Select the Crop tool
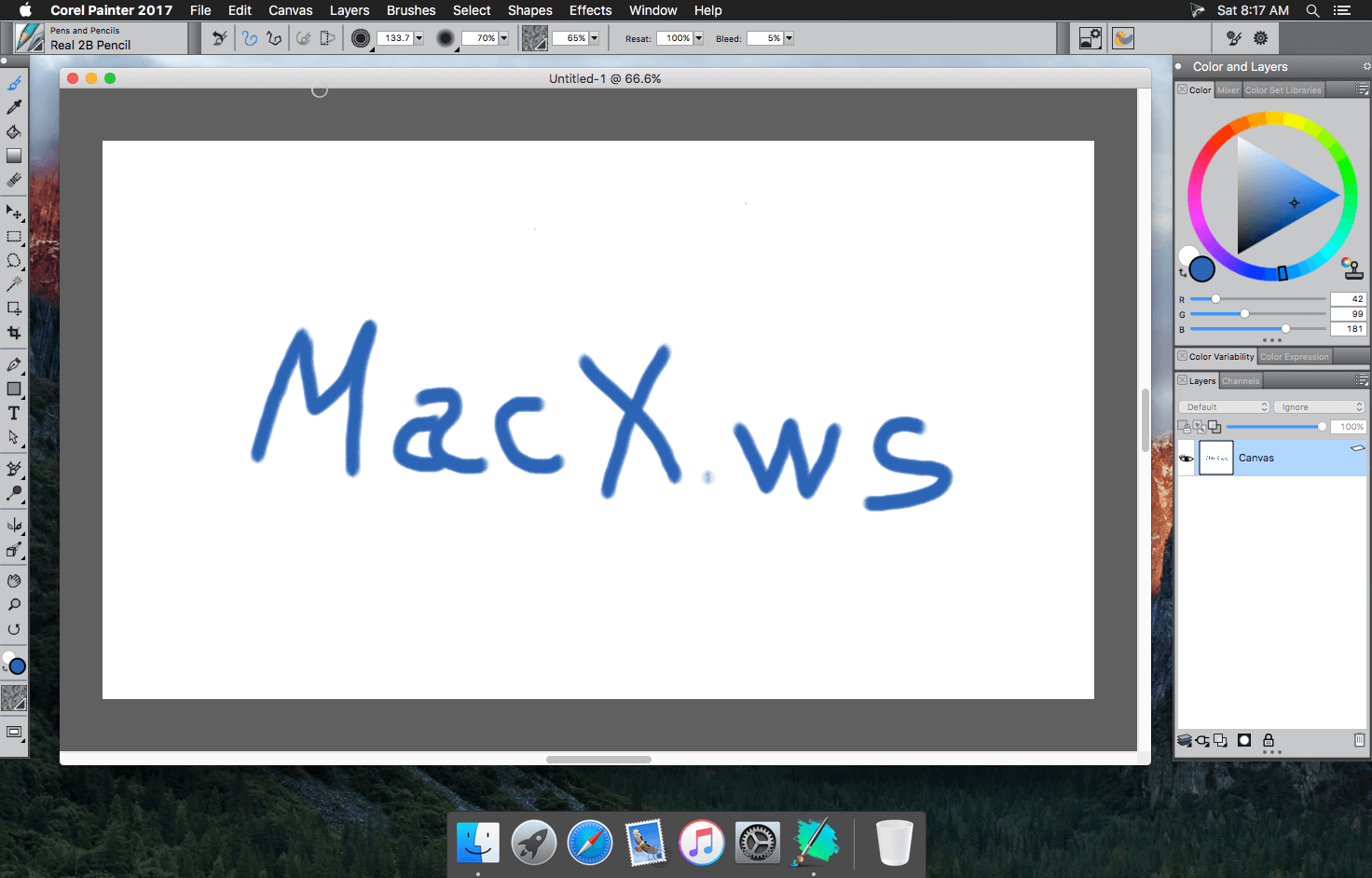 14,333
